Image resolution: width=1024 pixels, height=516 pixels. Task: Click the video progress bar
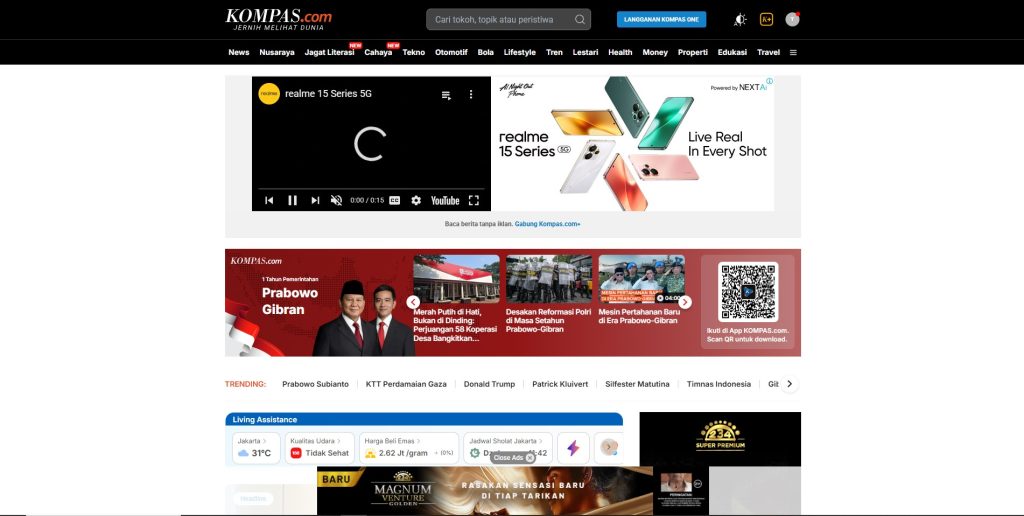pyautogui.click(x=371, y=189)
